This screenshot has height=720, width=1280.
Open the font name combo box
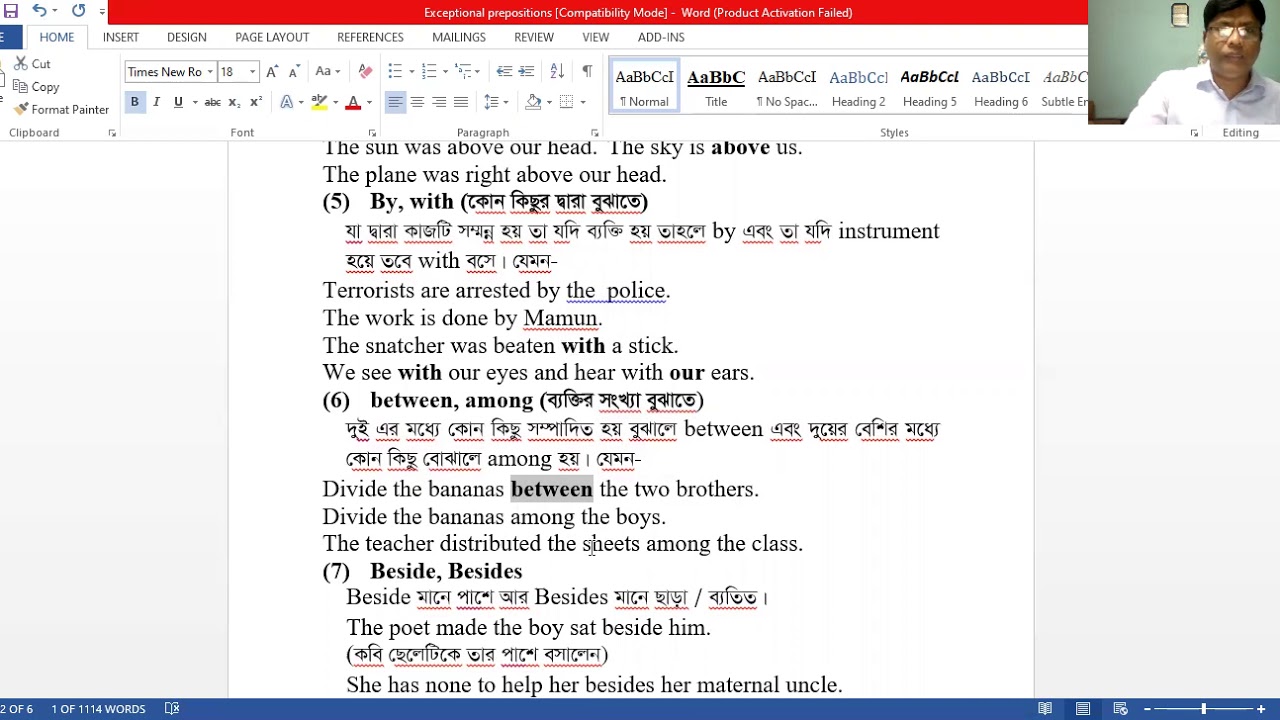click(169, 72)
